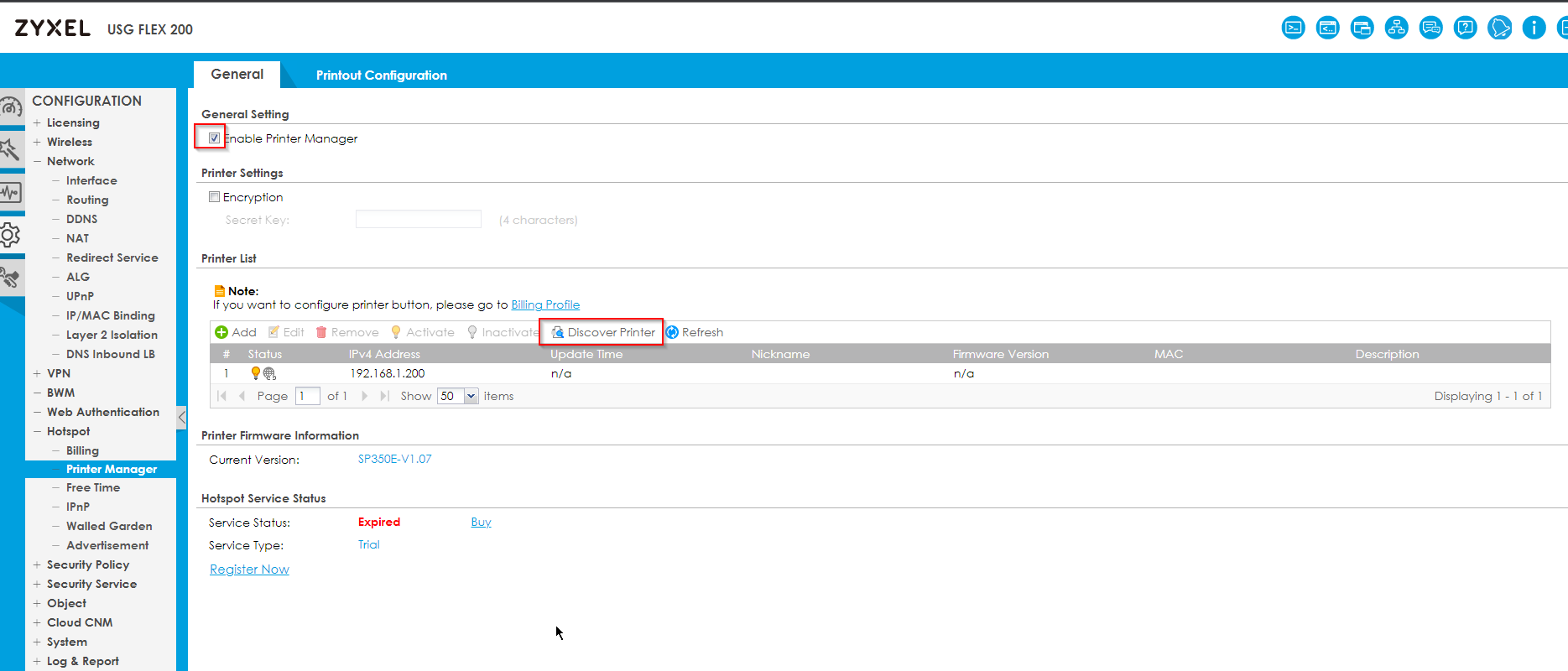Switch to the Printout Configuration tab
Viewport: 1568px width, 671px height.
381,75
